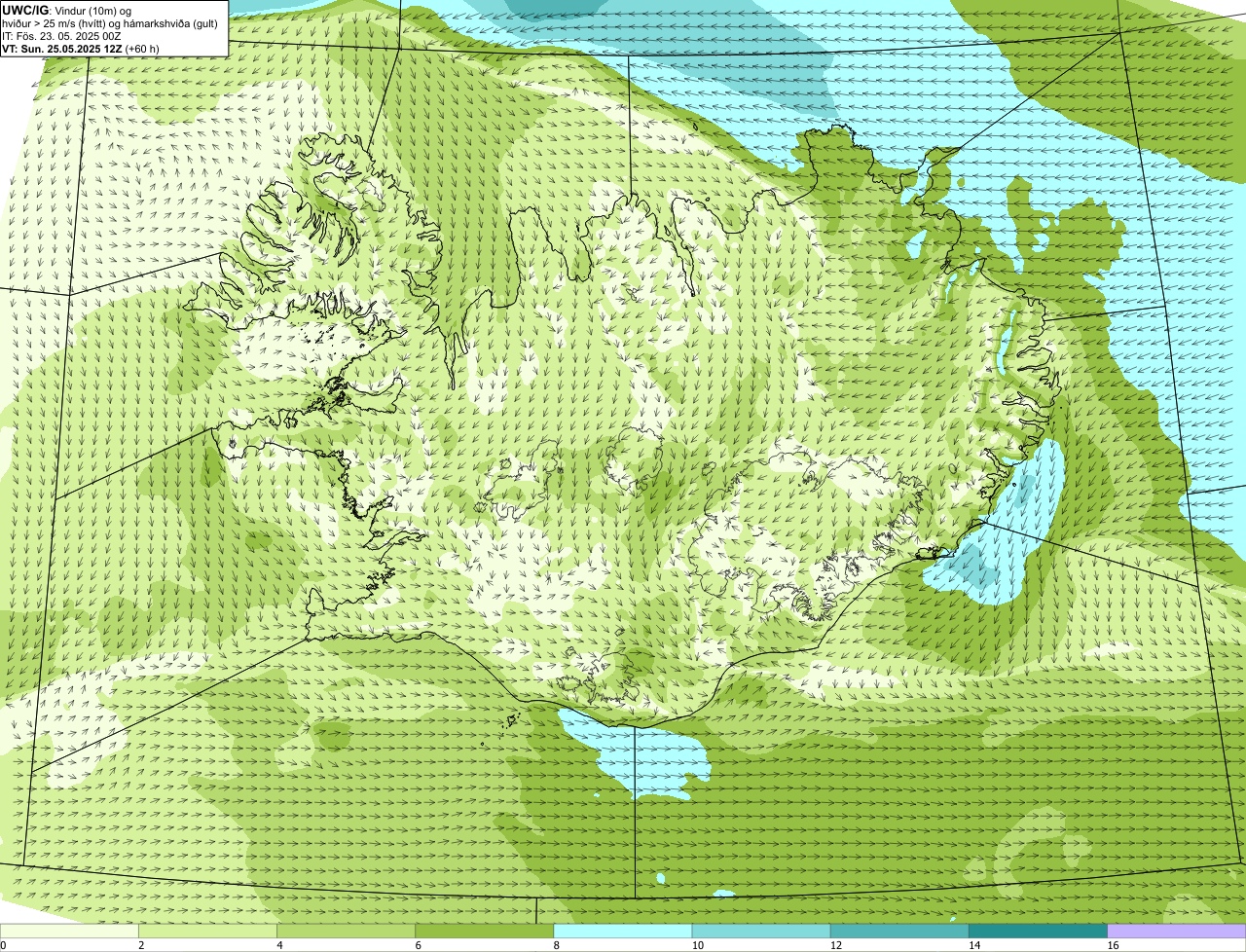Click the initial time "IT: Fös. 23. 05. 2025 00Z"
The image size is (1246, 952).
click(x=61, y=36)
